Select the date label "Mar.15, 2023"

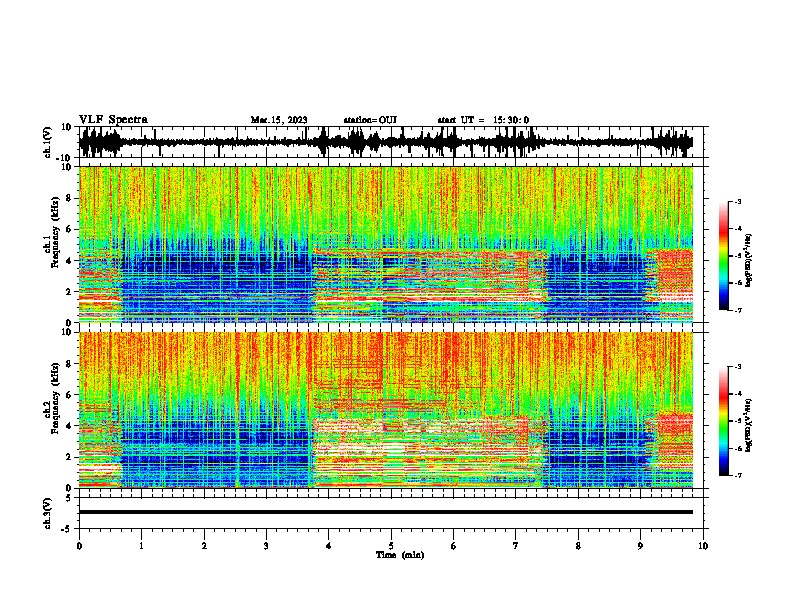279,120
